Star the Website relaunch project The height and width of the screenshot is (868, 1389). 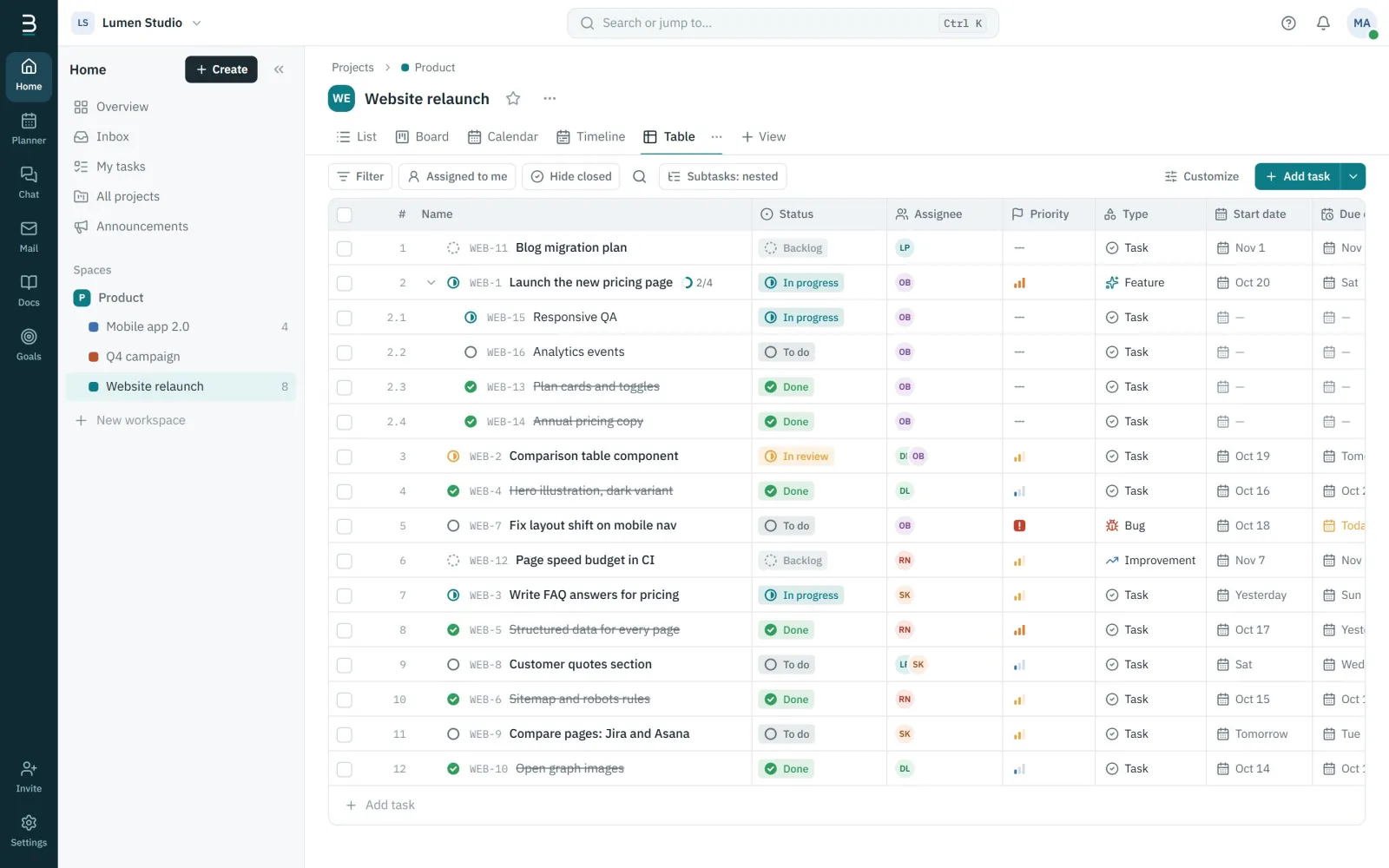[513, 99]
